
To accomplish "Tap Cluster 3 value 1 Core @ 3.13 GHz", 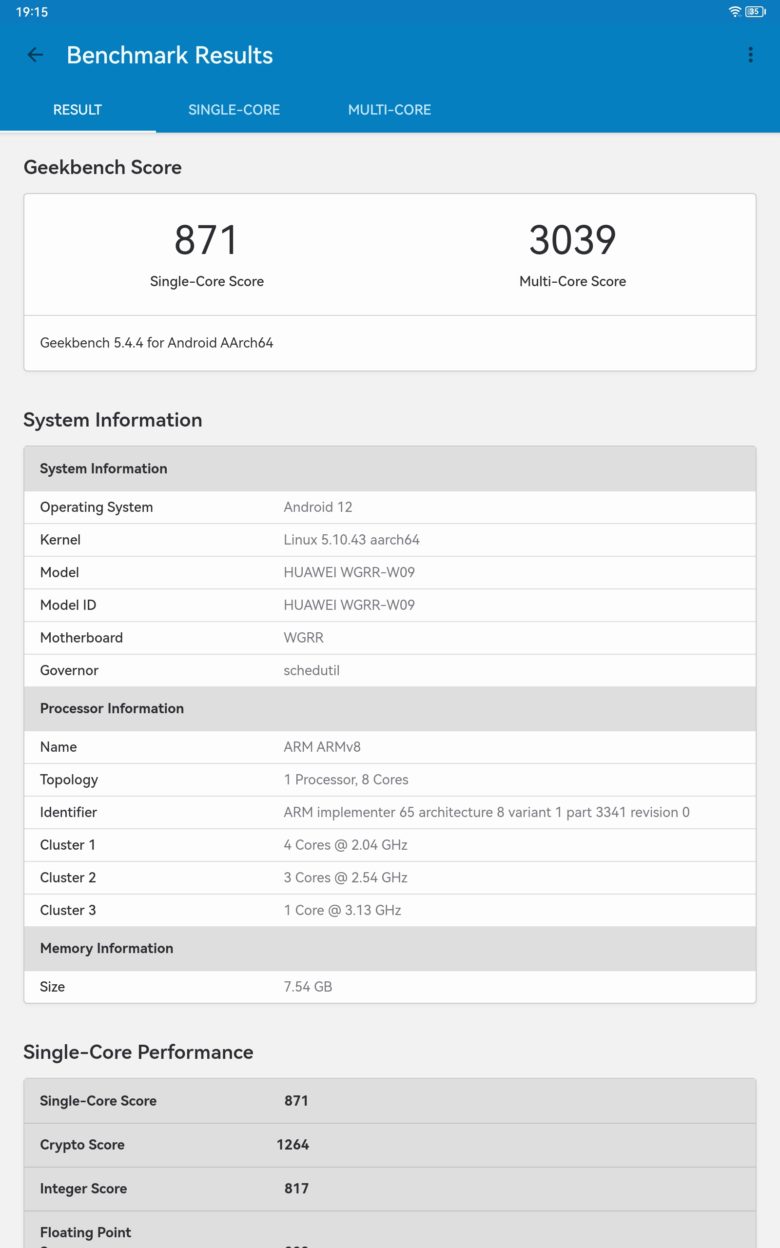I will (343, 910).
